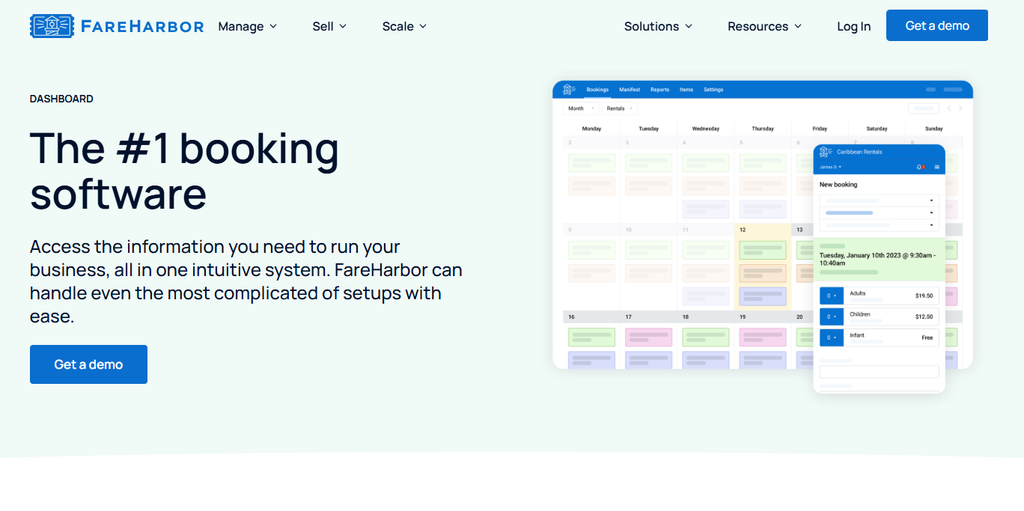Open the Reports tab

(660, 90)
